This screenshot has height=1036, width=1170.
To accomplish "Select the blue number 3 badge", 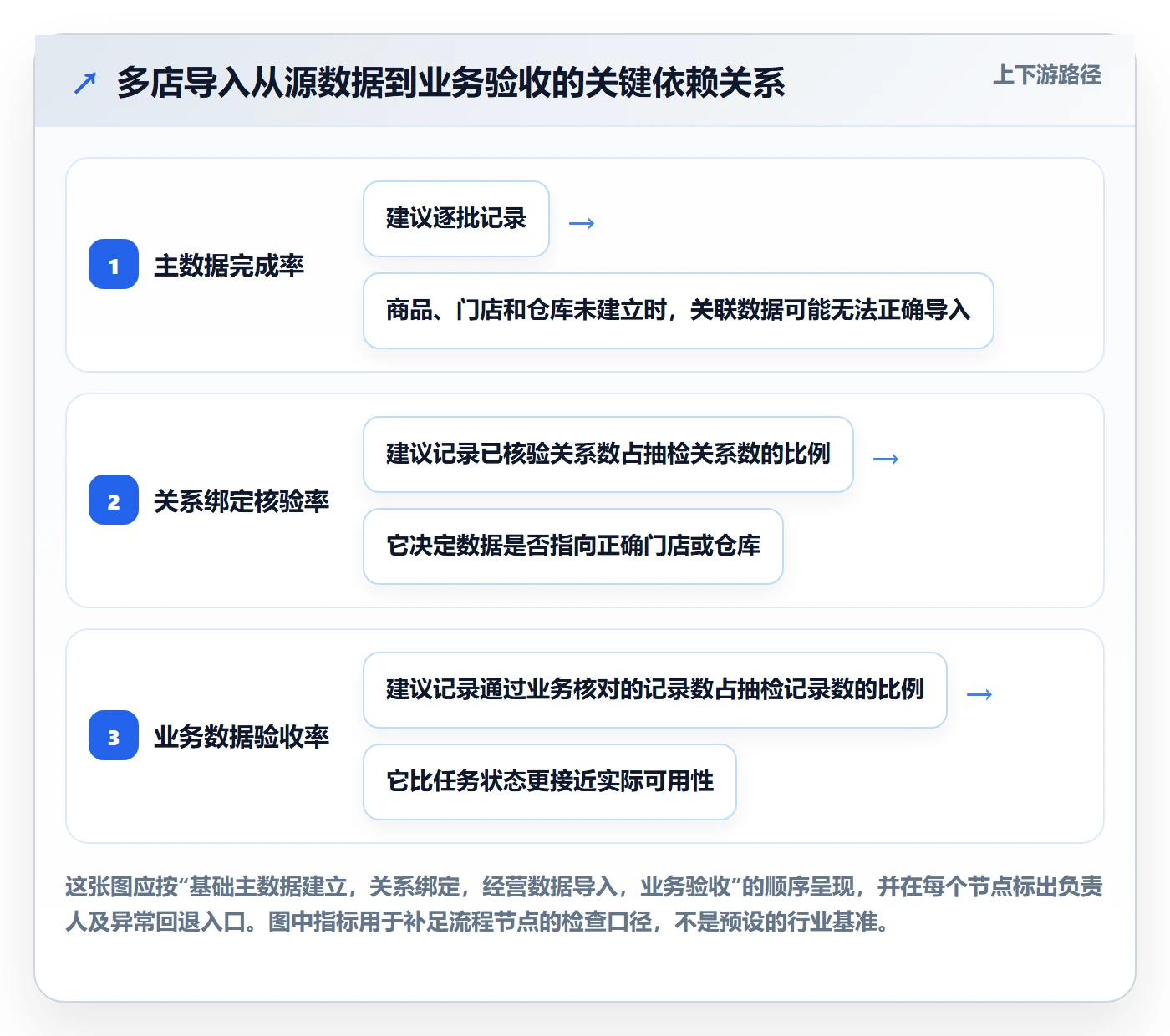I will 114,736.
